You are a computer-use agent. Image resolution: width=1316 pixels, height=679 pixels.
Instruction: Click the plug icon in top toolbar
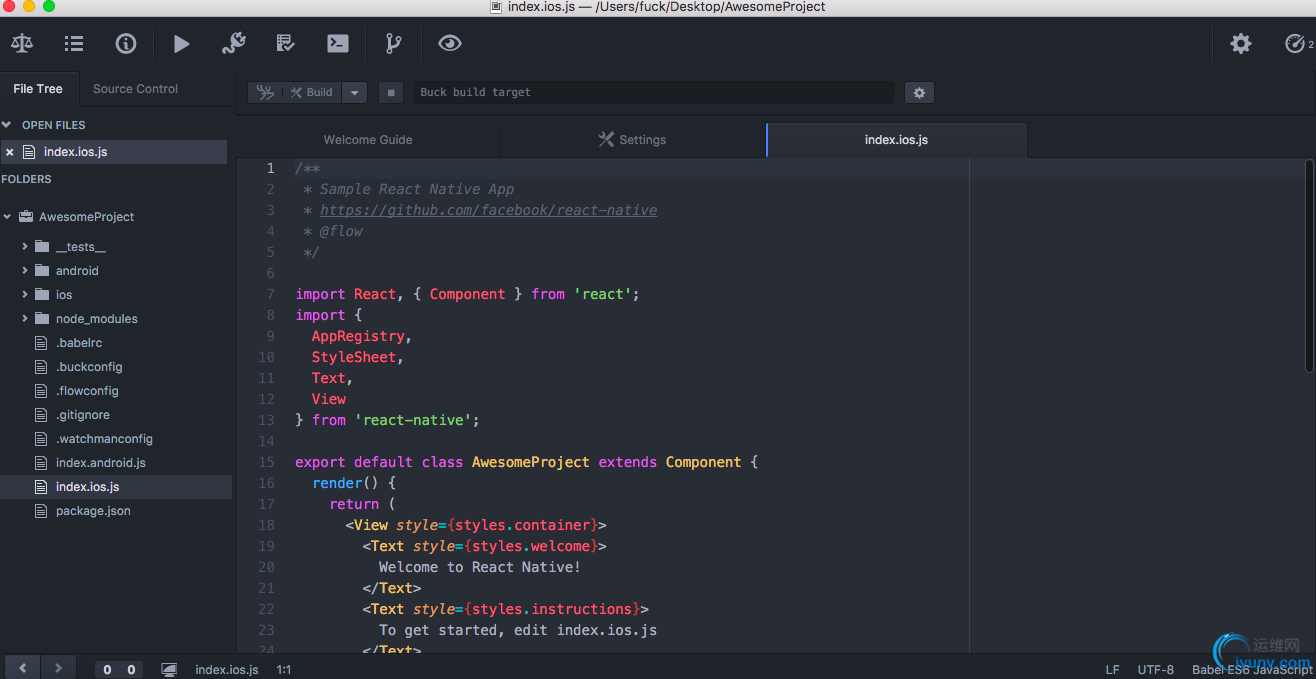(x=233, y=44)
